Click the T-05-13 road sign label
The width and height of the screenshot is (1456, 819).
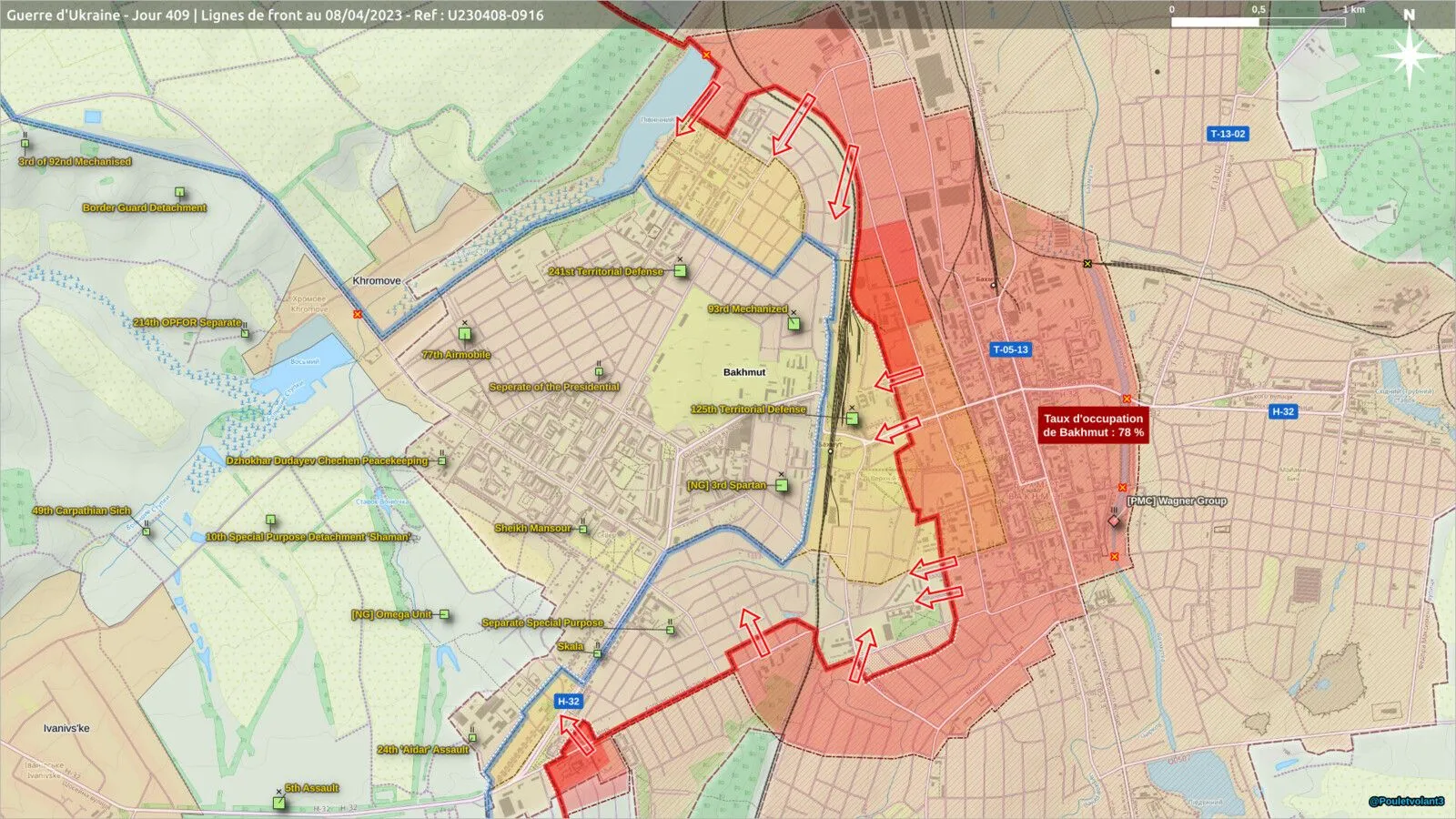point(1010,349)
